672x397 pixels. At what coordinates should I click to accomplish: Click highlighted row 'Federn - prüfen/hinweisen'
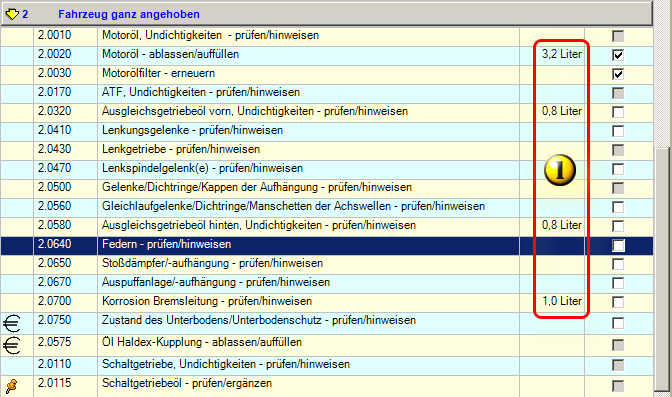327,246
